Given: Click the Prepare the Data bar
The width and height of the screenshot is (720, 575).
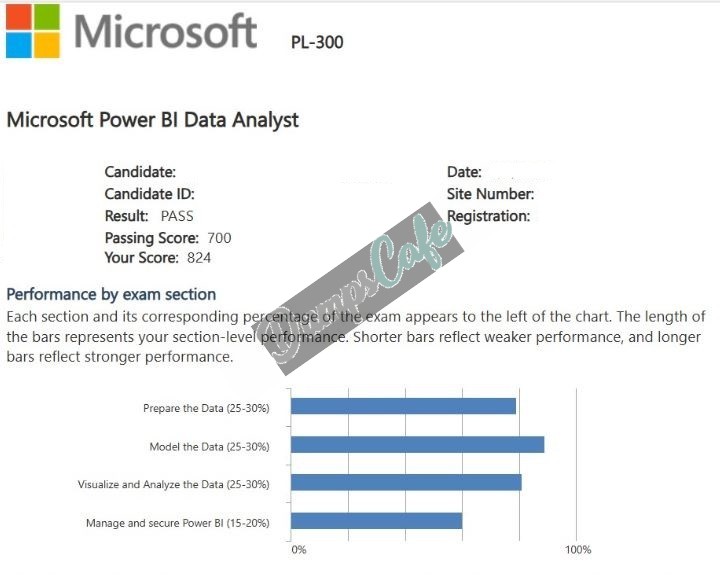Looking at the screenshot, I should click(x=403, y=406).
